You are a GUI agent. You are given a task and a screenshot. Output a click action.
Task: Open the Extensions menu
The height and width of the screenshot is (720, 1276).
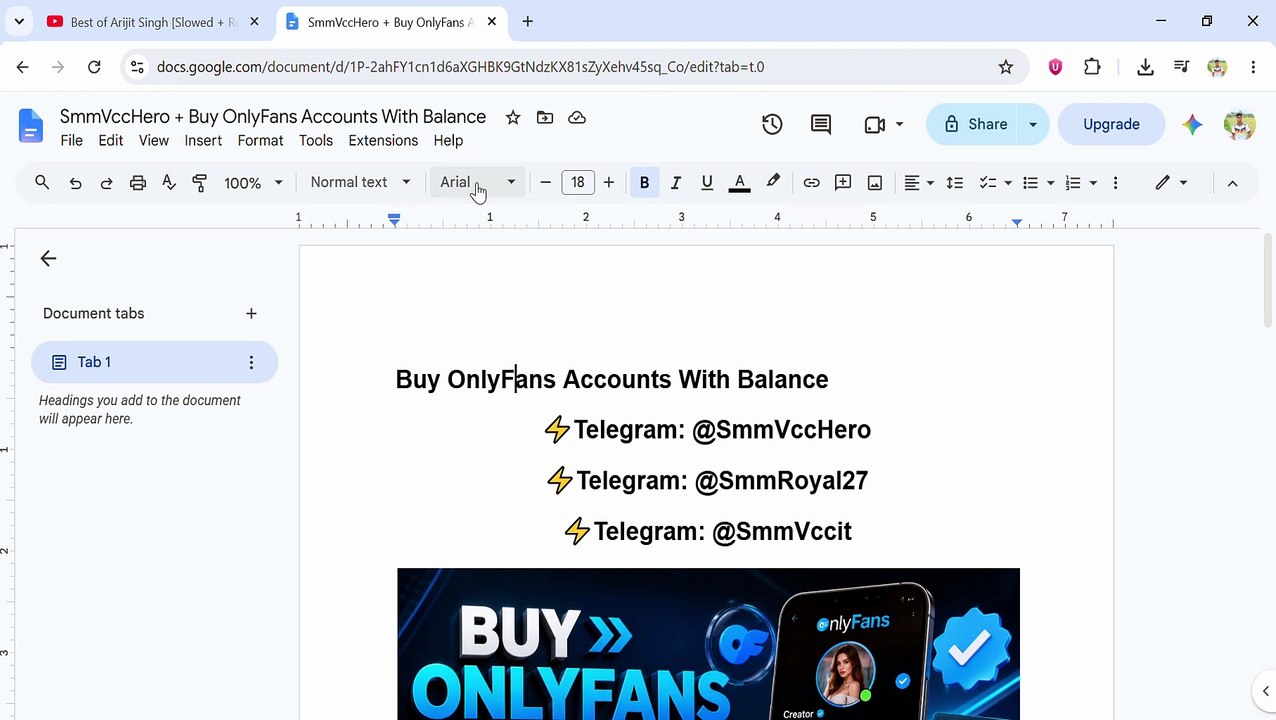pos(383,141)
